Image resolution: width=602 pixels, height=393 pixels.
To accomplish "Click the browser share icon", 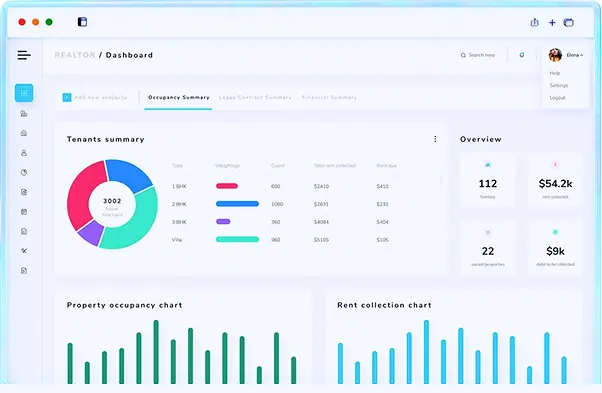I will tap(534, 22).
